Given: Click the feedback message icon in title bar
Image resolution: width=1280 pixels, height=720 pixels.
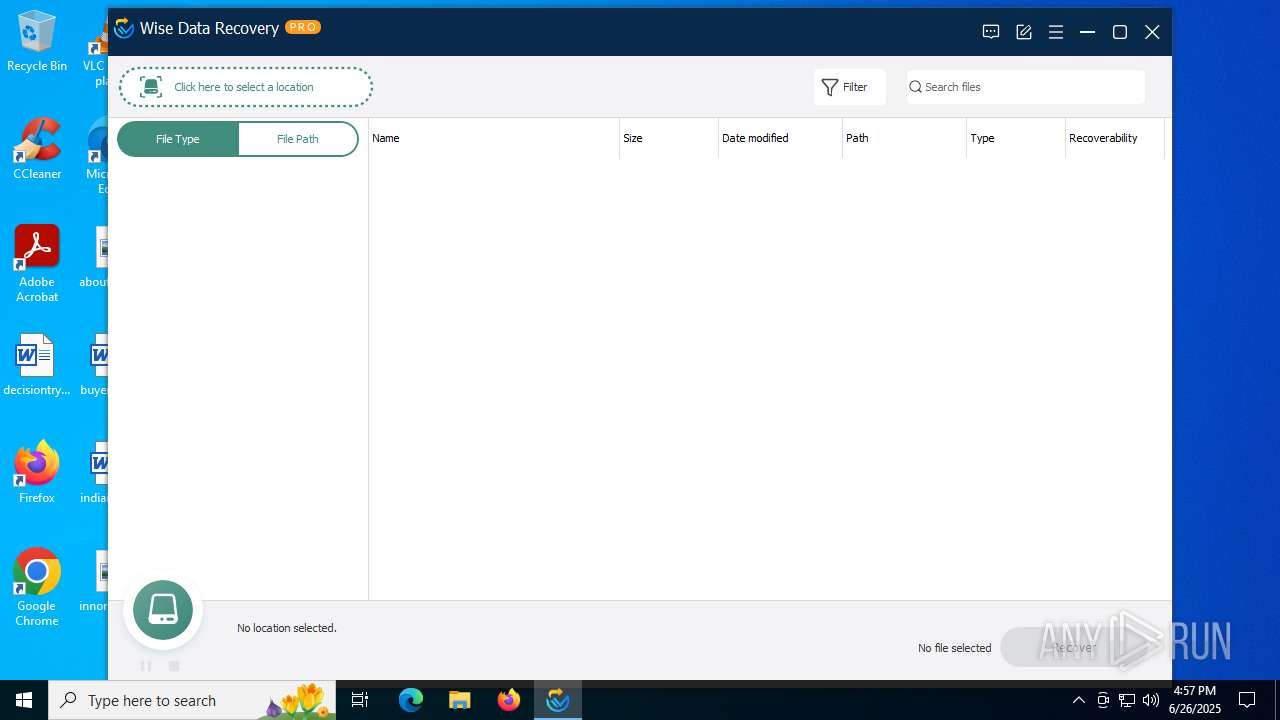Looking at the screenshot, I should 991,32.
